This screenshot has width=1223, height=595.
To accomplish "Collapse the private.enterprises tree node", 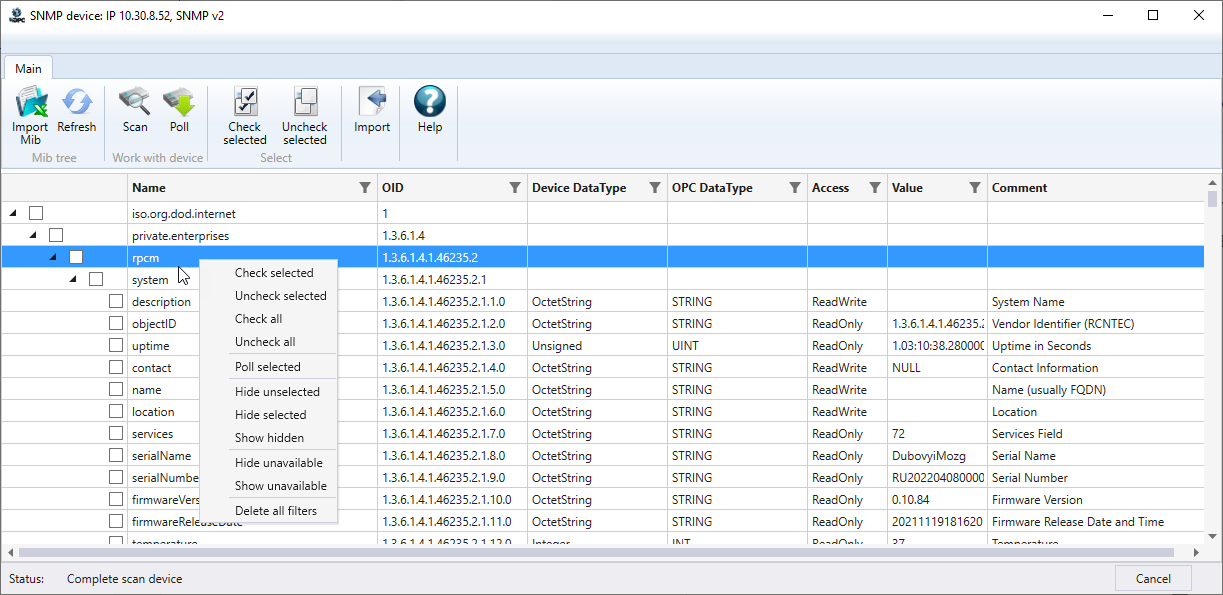I will click(x=33, y=235).
